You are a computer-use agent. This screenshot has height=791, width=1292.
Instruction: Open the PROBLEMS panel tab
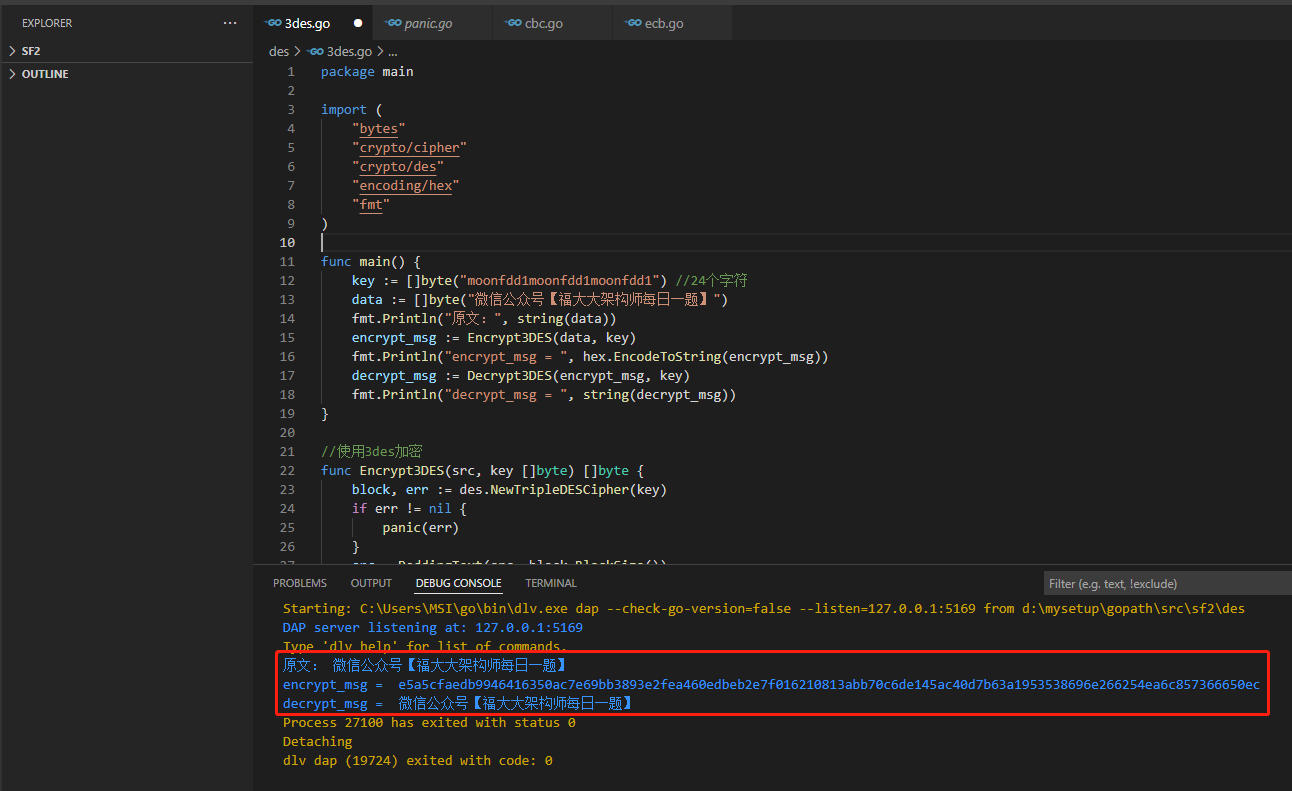(300, 583)
